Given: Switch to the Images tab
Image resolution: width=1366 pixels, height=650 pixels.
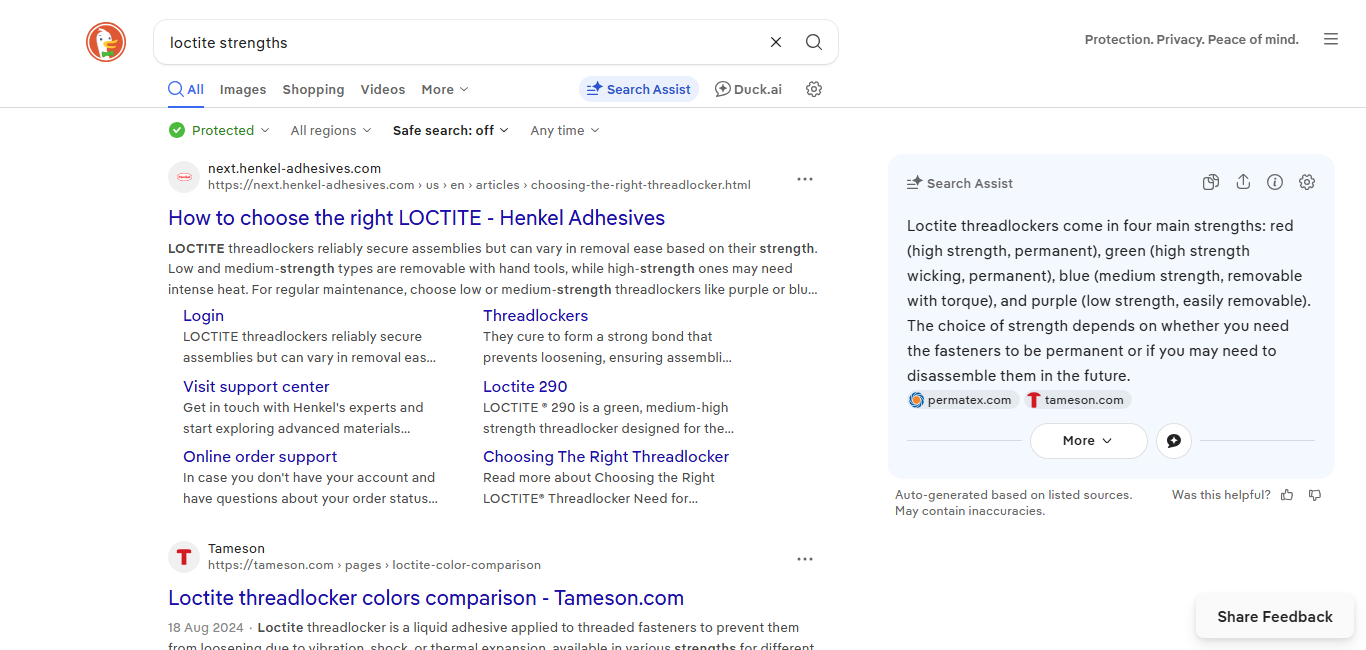Looking at the screenshot, I should click(x=243, y=89).
